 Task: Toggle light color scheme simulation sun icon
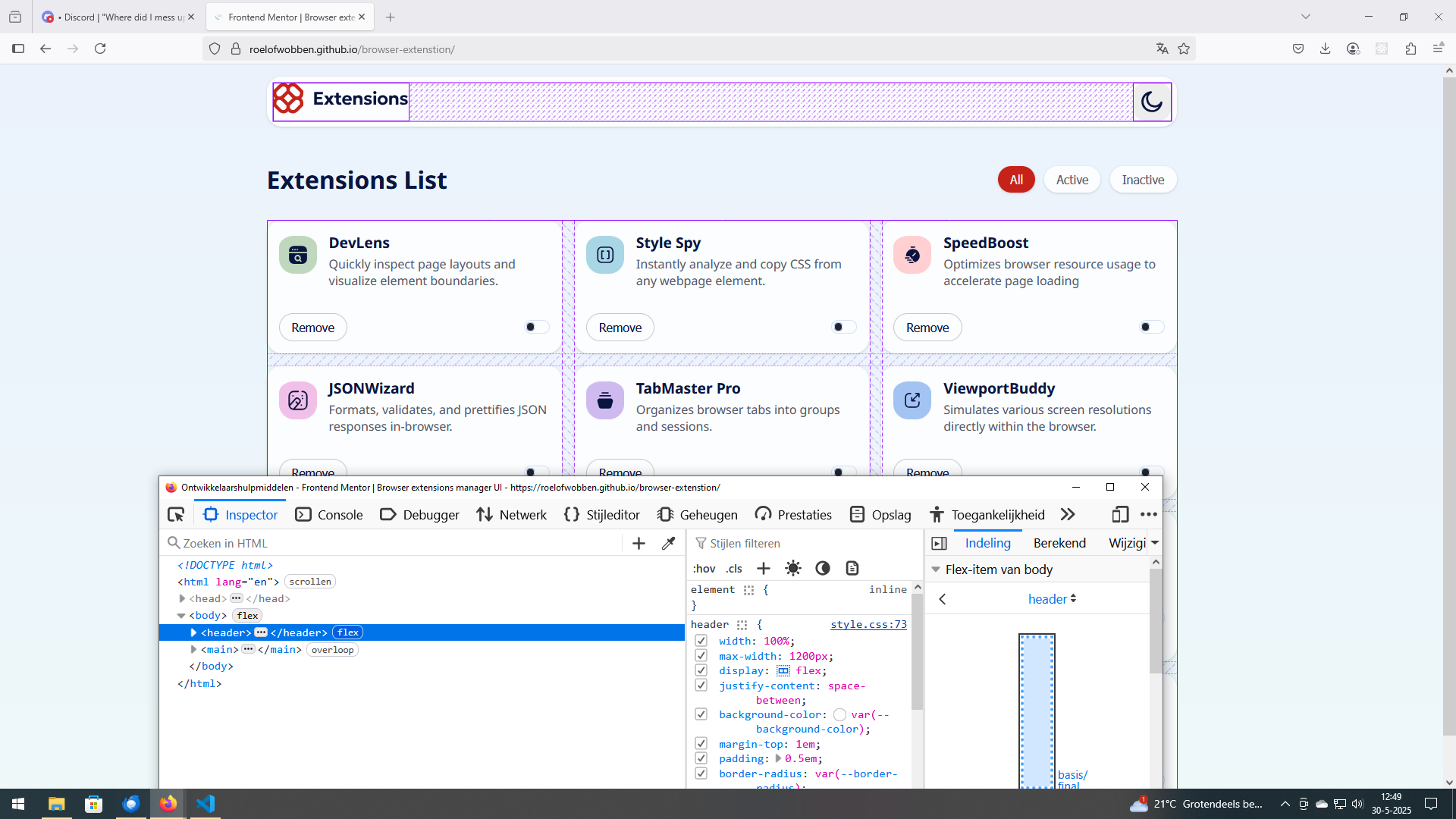pyautogui.click(x=793, y=568)
